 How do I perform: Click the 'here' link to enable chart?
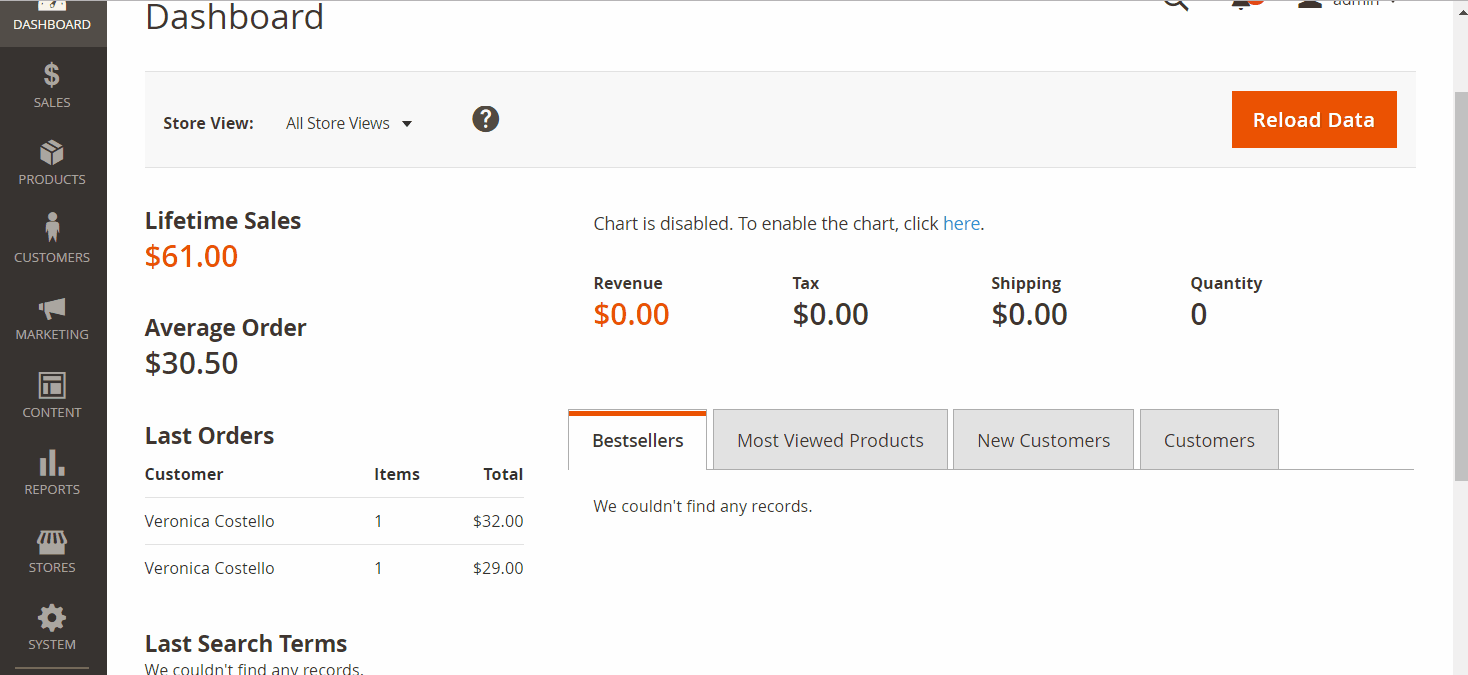coord(961,224)
